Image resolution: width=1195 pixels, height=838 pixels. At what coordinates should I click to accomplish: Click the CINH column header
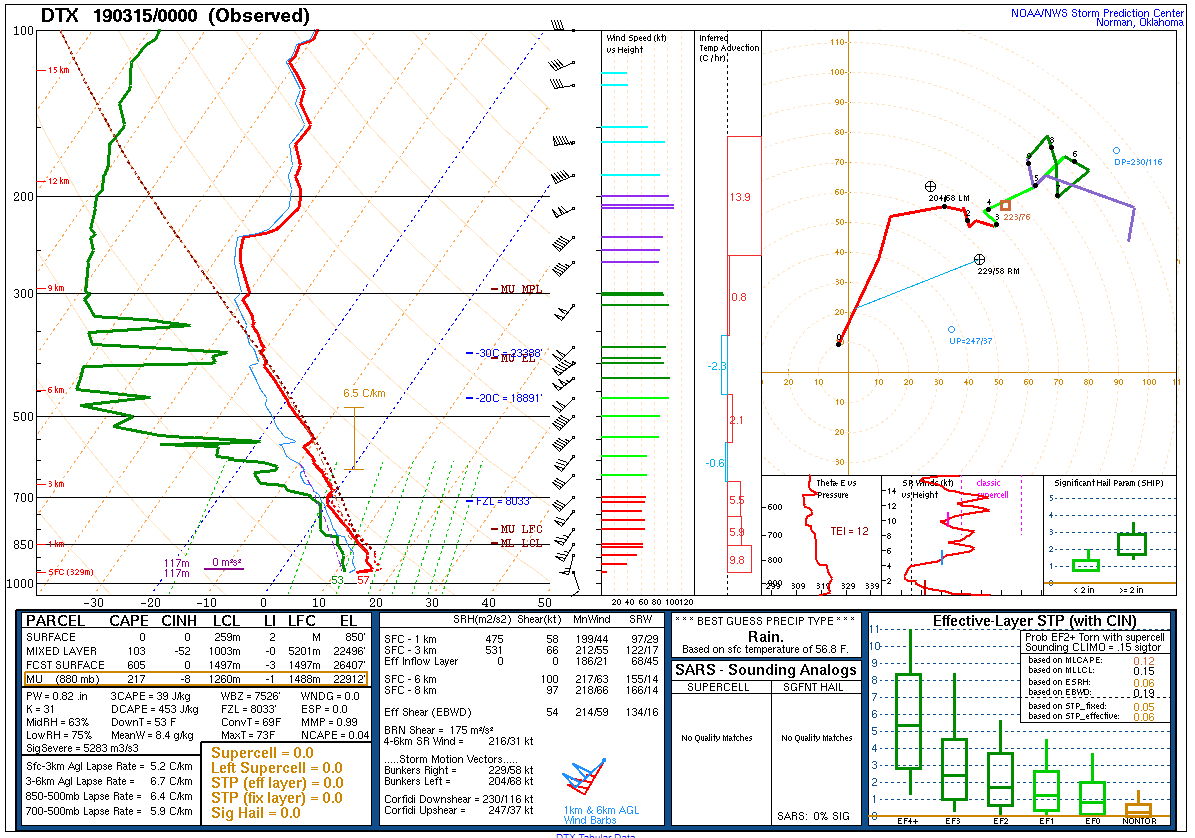tap(179, 621)
